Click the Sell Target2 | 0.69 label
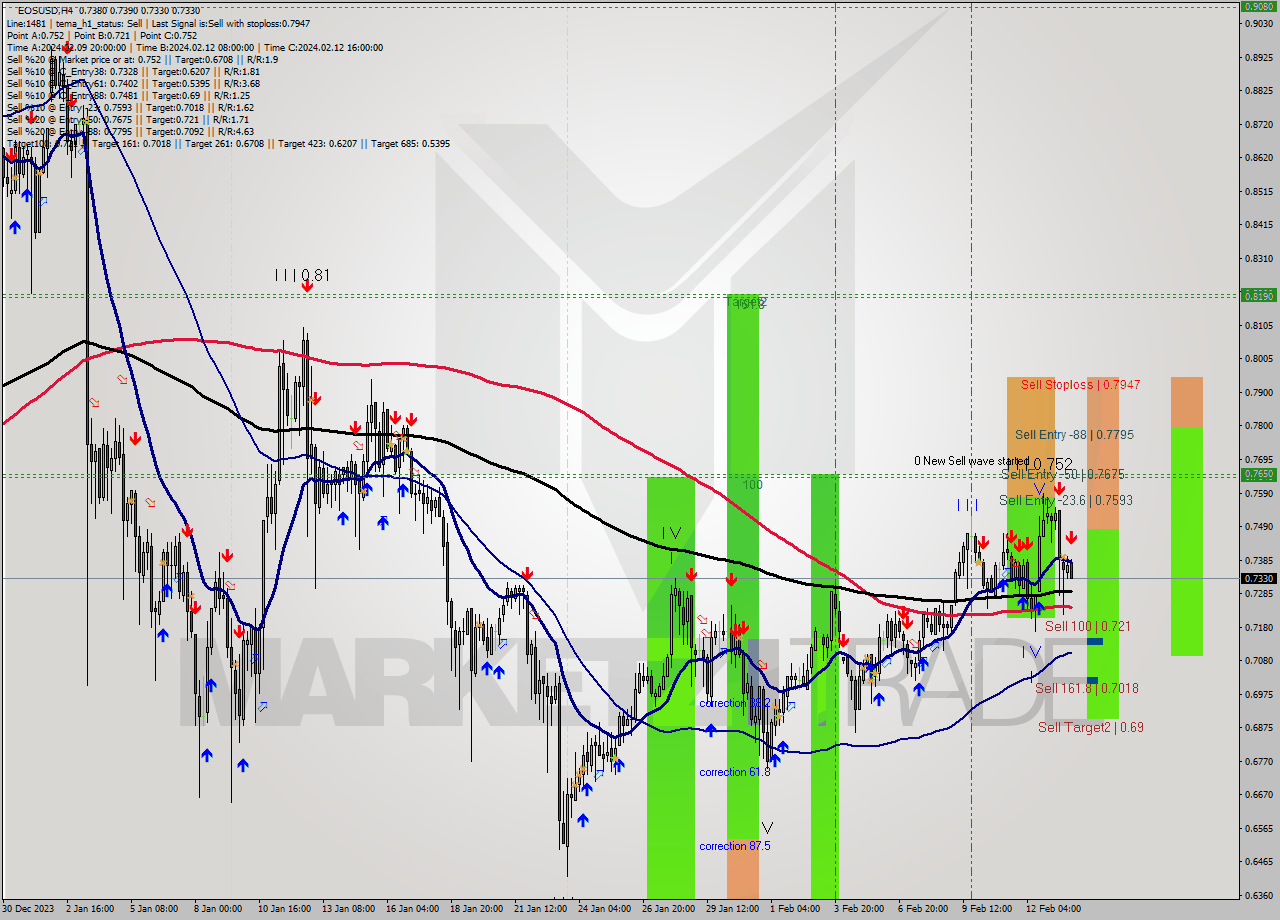 click(1090, 727)
